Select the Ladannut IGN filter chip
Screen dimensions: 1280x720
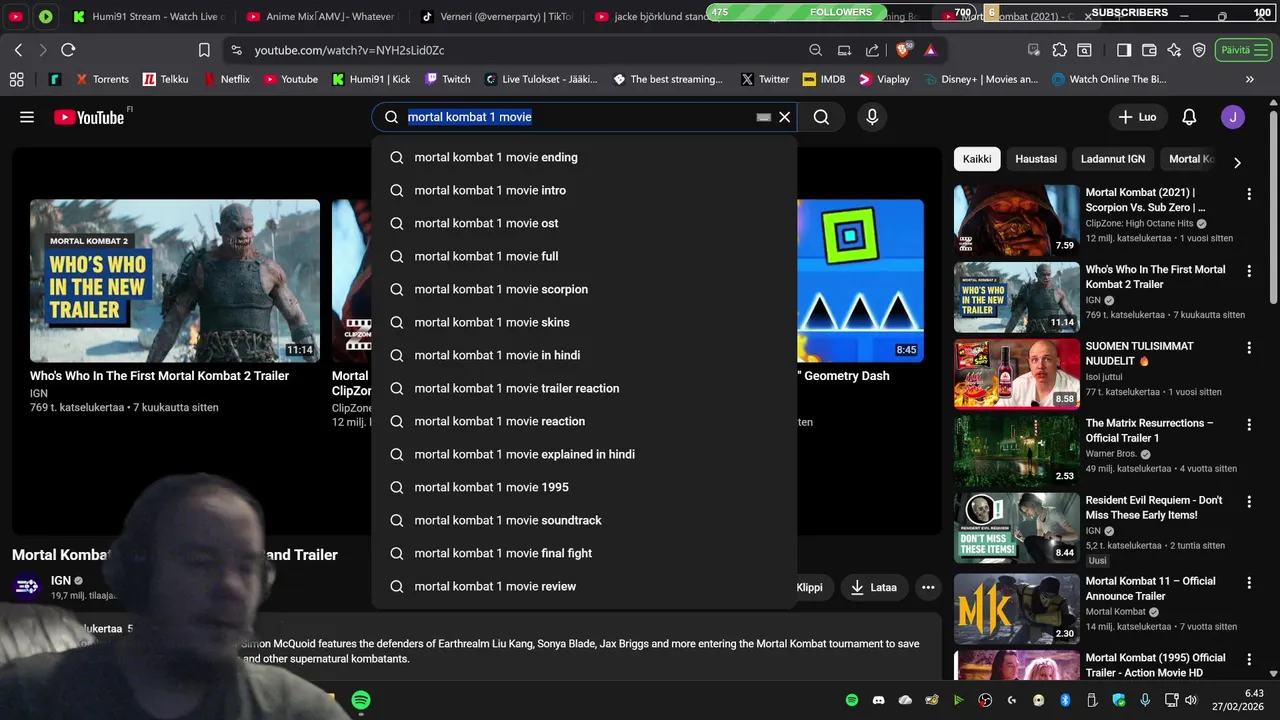[1113, 159]
